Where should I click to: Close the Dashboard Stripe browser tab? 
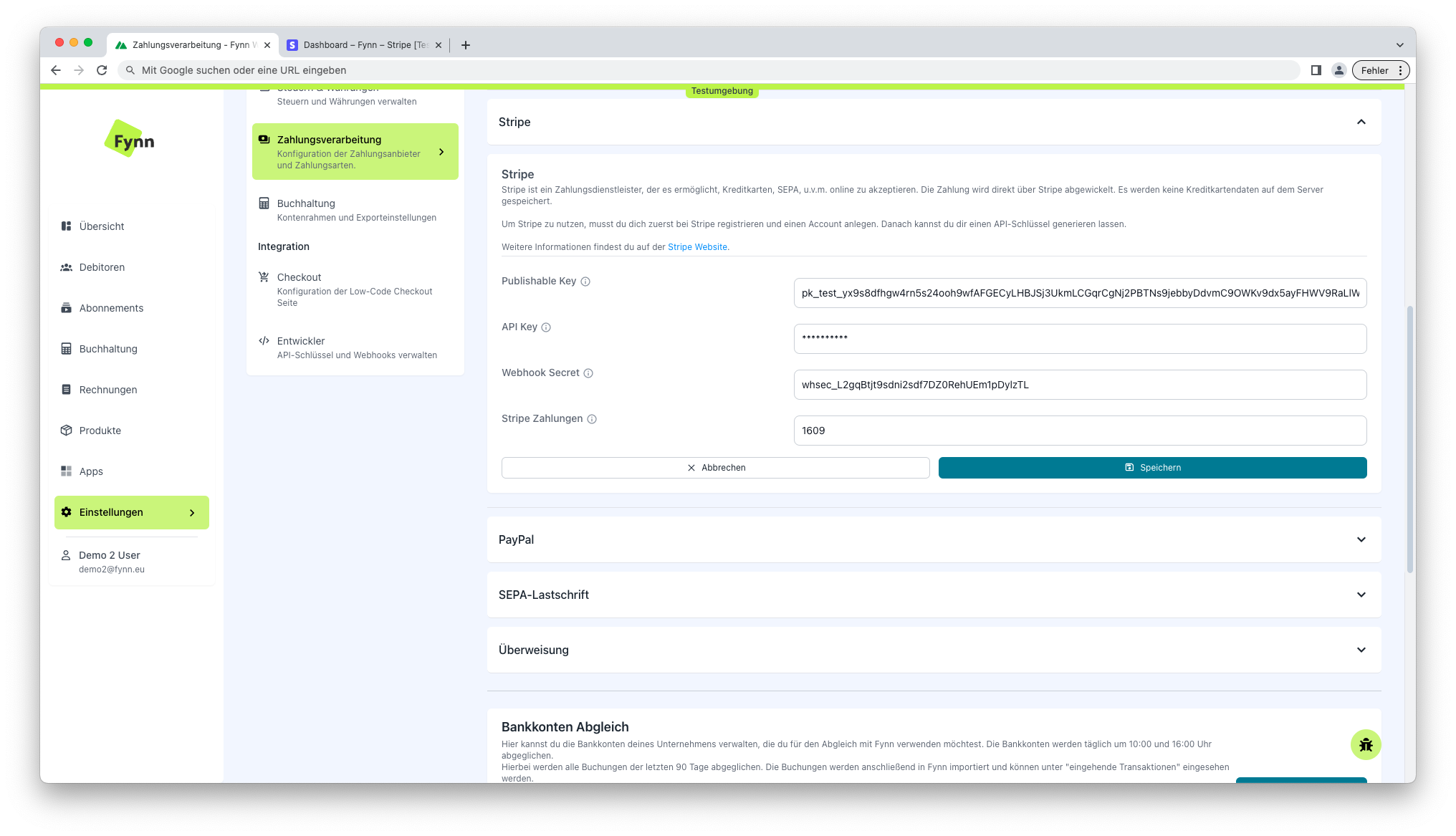pos(439,45)
